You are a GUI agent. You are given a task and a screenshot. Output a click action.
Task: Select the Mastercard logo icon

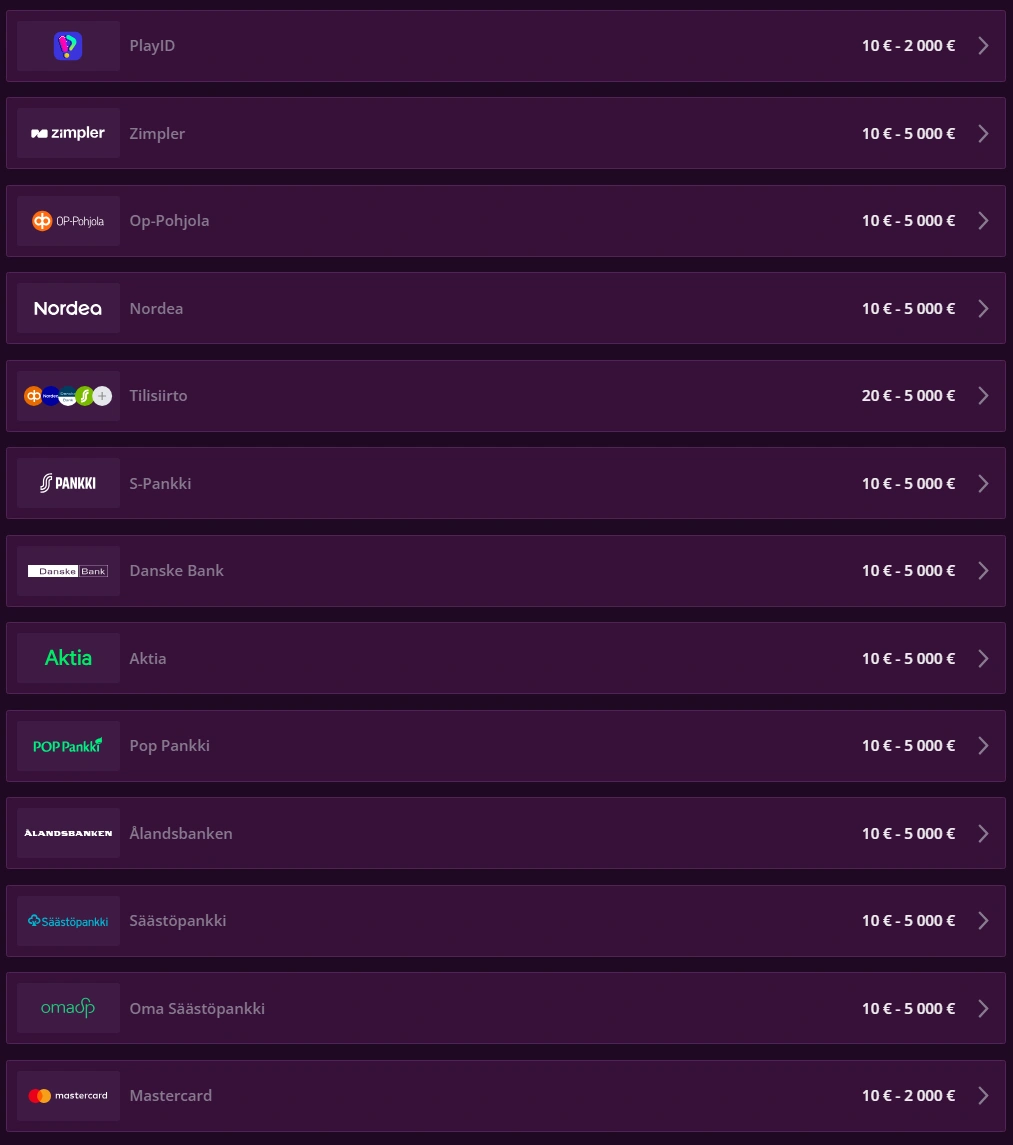pos(68,1096)
